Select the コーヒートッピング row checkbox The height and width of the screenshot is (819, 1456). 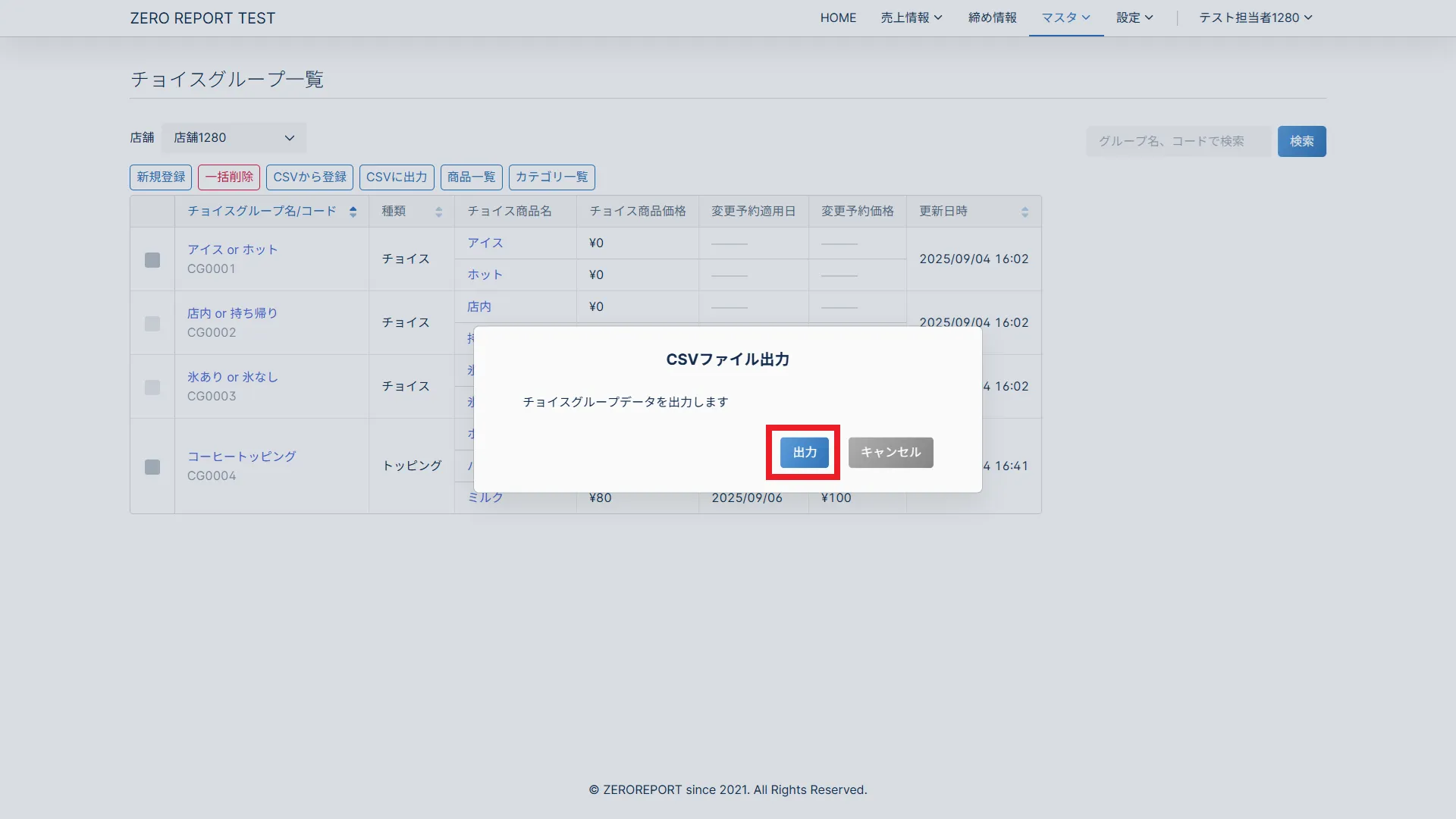[x=152, y=467]
